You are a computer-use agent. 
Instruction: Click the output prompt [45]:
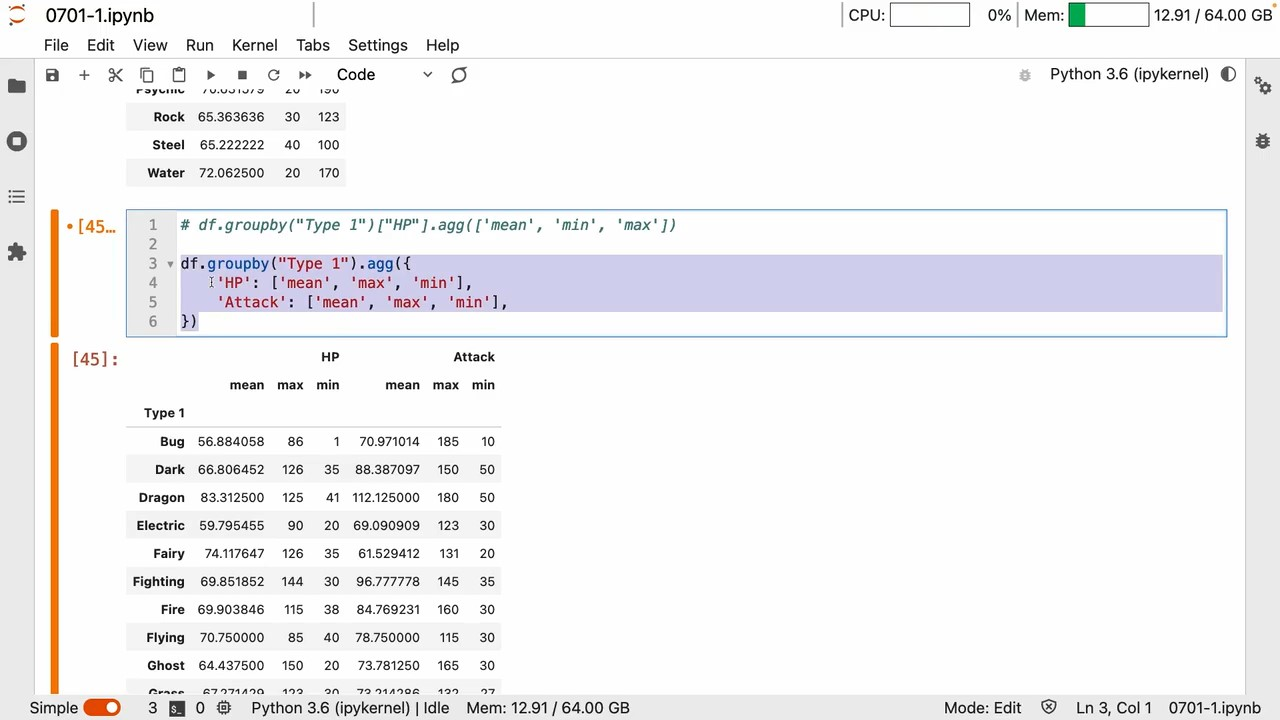(x=95, y=358)
